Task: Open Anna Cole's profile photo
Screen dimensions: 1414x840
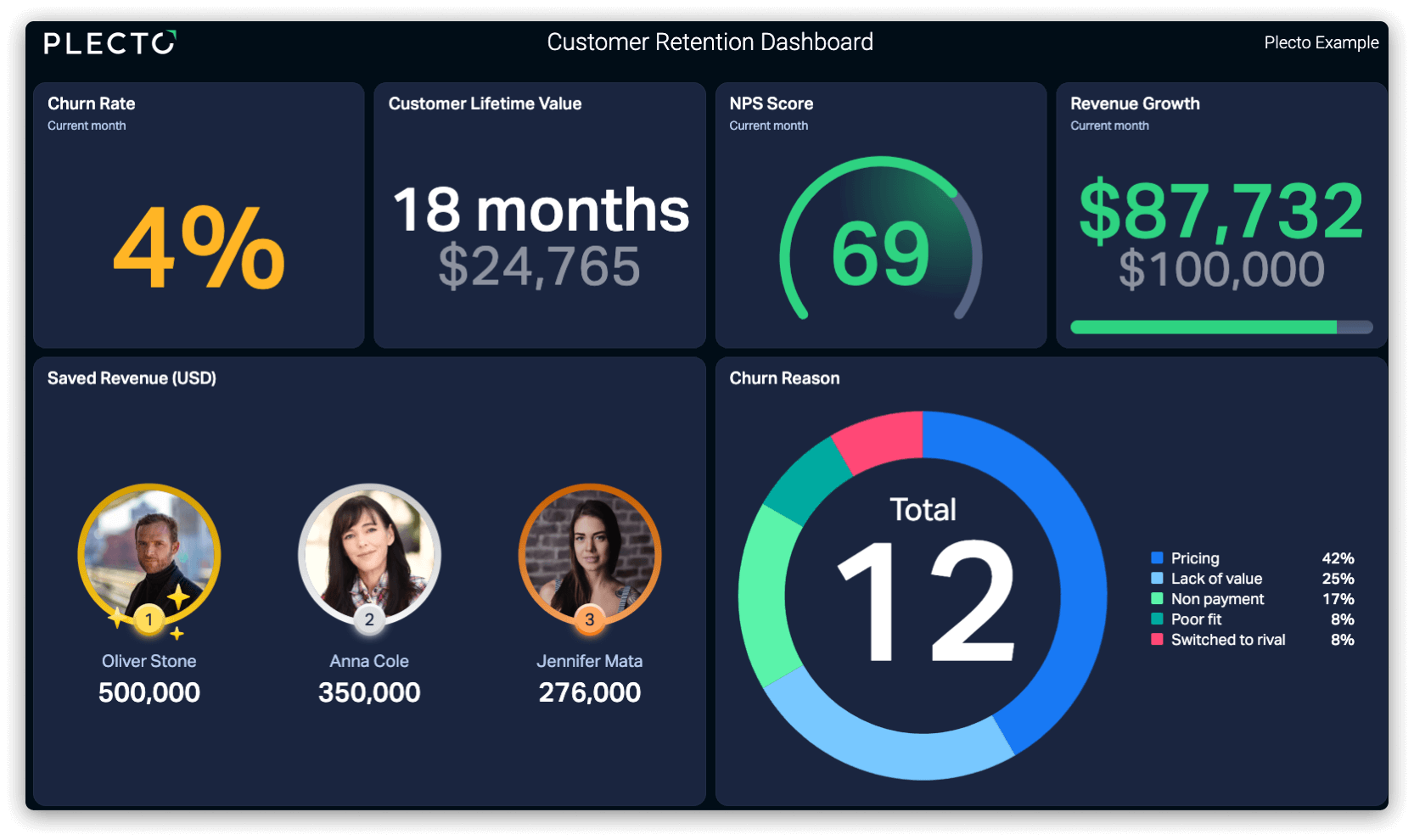Action: click(x=369, y=554)
